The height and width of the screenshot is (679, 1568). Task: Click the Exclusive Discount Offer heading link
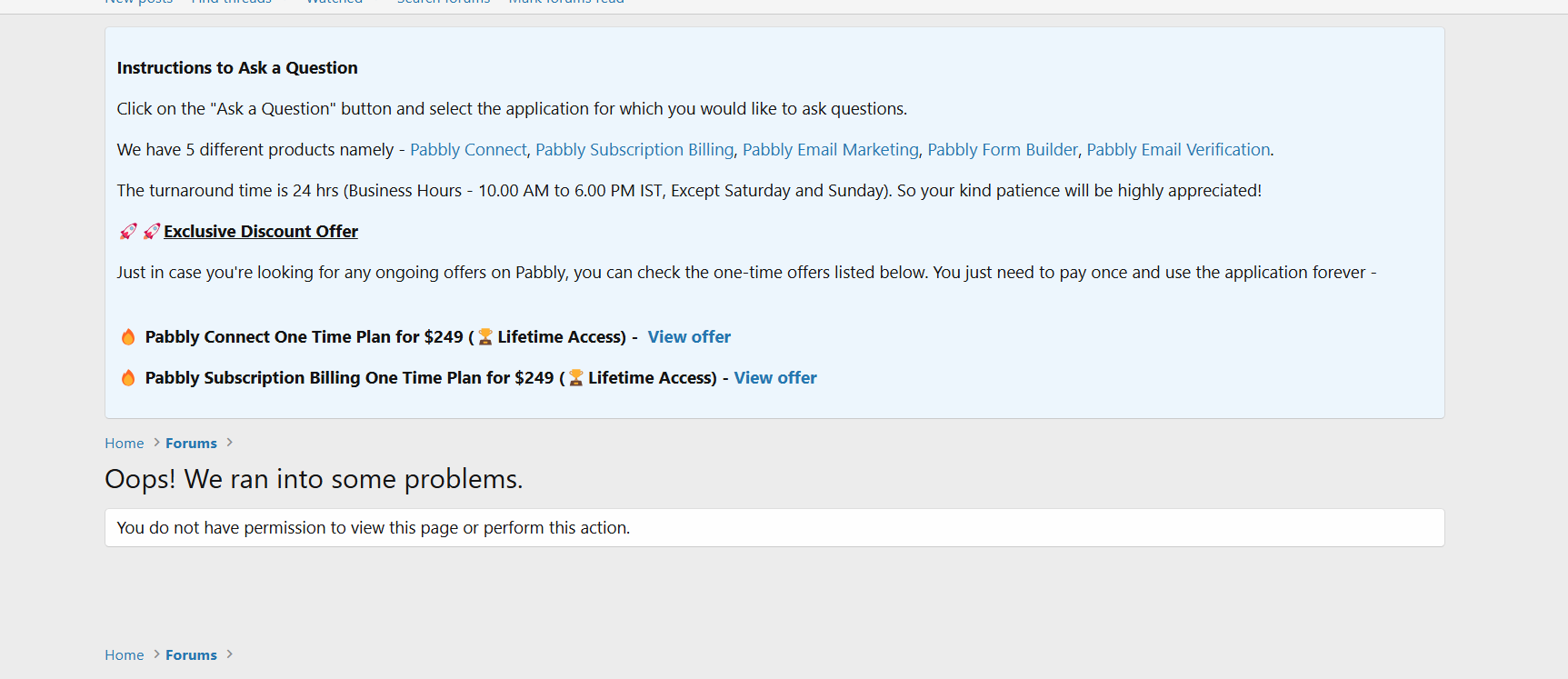pyautogui.click(x=261, y=232)
